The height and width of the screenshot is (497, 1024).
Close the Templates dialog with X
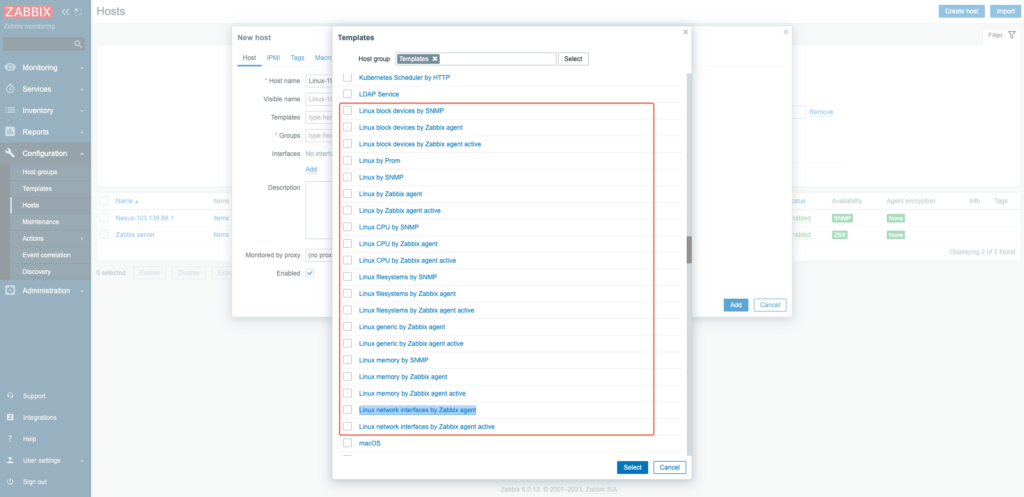pos(686,31)
